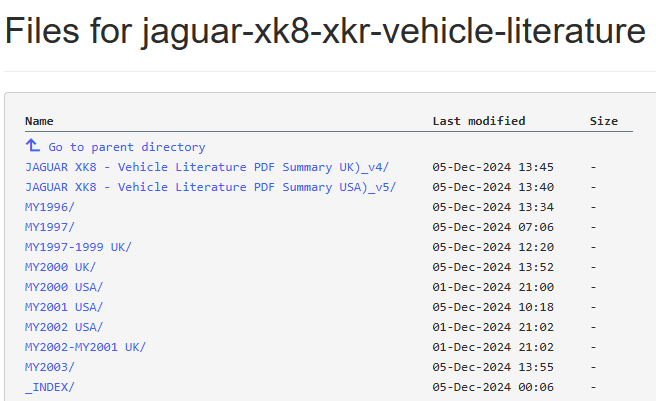Open the _INDEX folder
Viewport: 656px width, 401px height.
(x=49, y=387)
